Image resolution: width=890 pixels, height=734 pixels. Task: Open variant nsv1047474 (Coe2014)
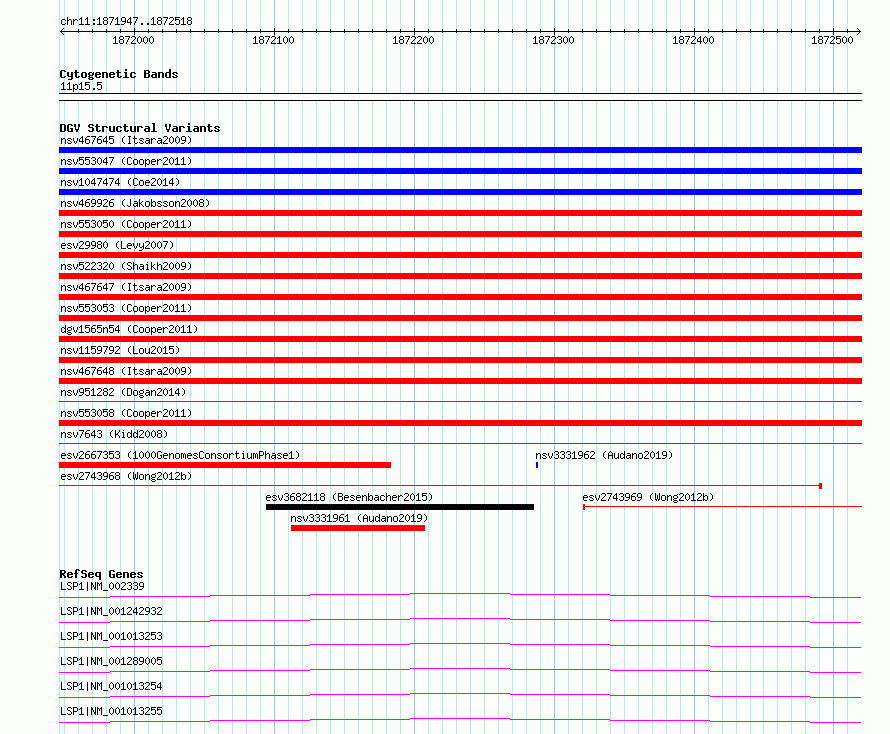[x=120, y=182]
